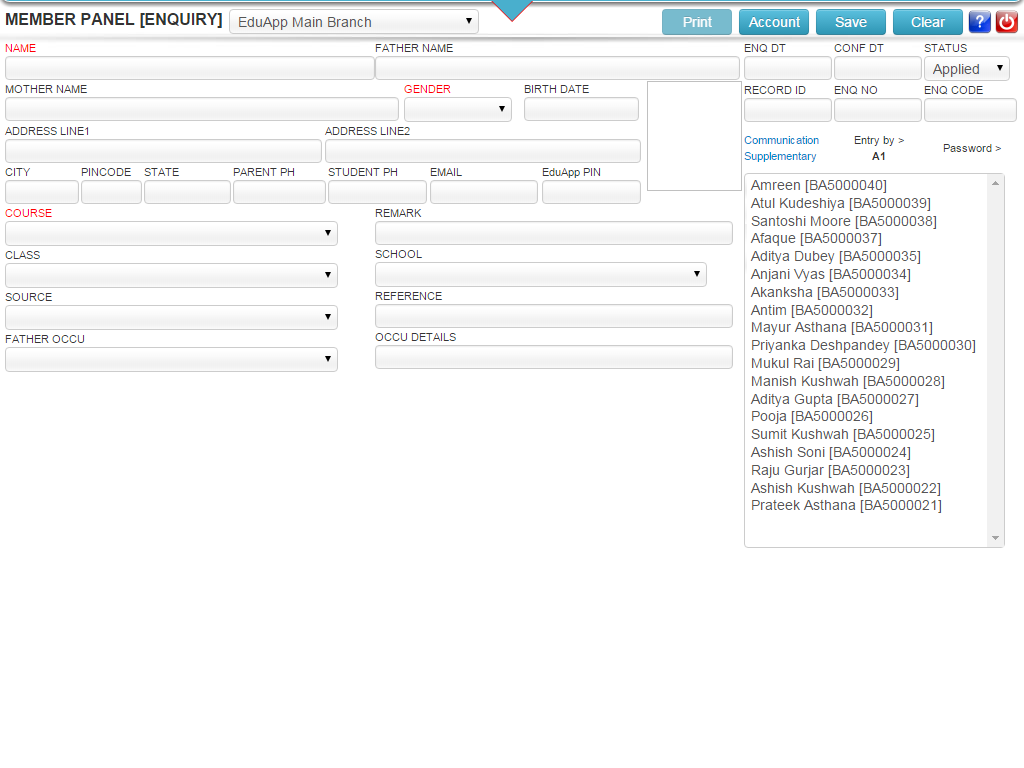The image size is (1024, 768).
Task: Clear the enquiry form
Action: (927, 22)
